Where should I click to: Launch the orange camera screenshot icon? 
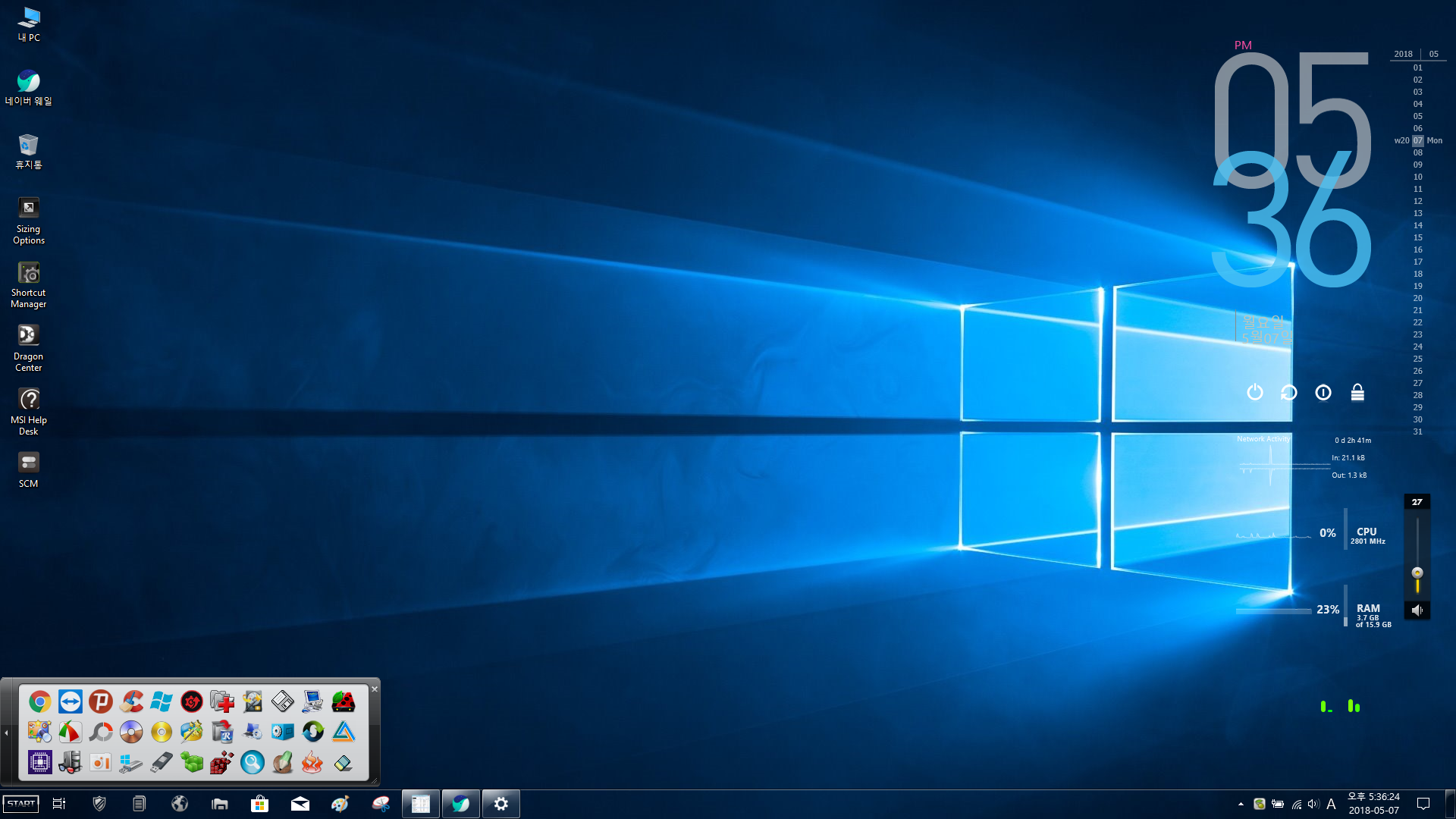pos(101,762)
